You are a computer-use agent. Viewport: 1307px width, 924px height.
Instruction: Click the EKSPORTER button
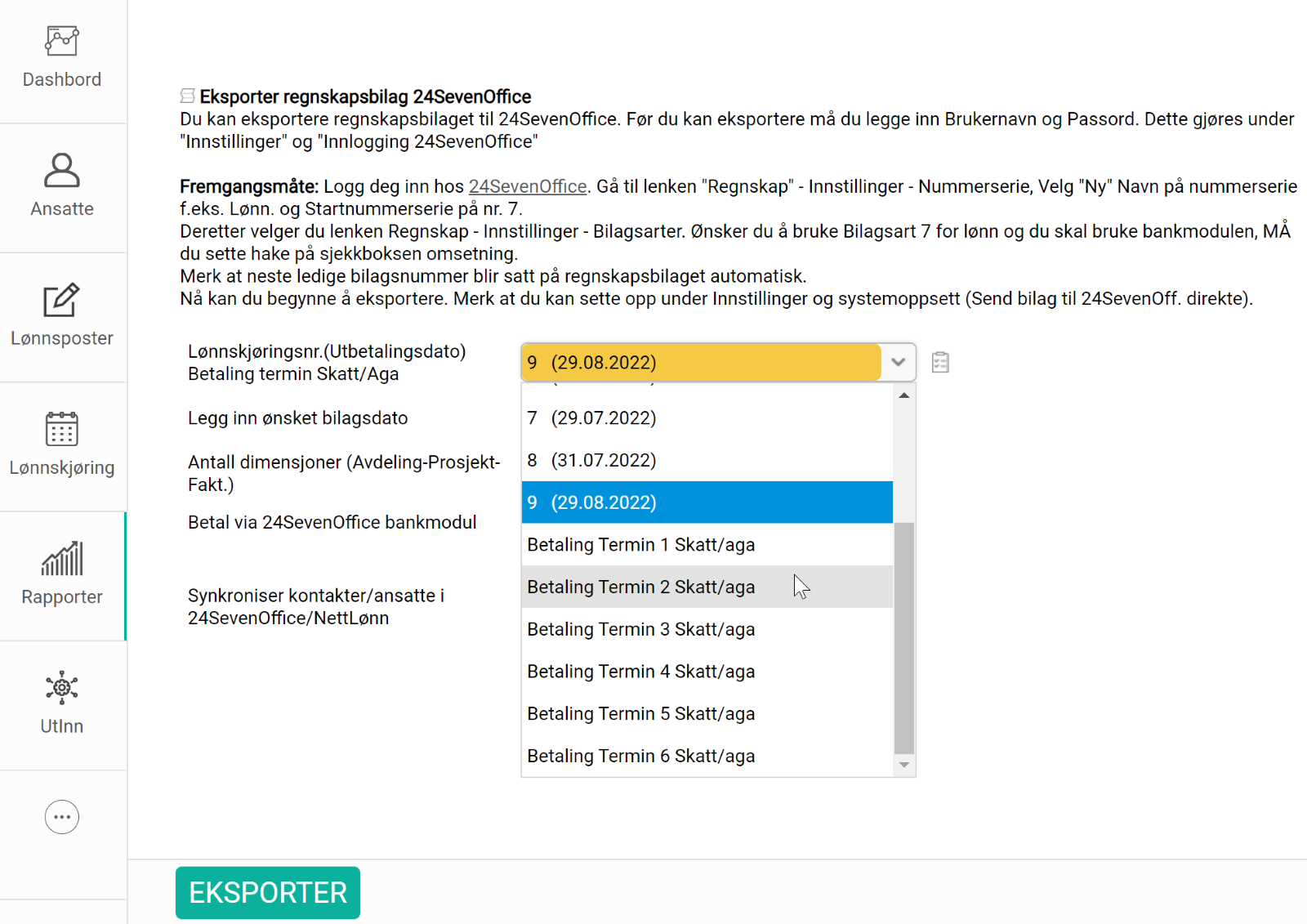[268, 893]
